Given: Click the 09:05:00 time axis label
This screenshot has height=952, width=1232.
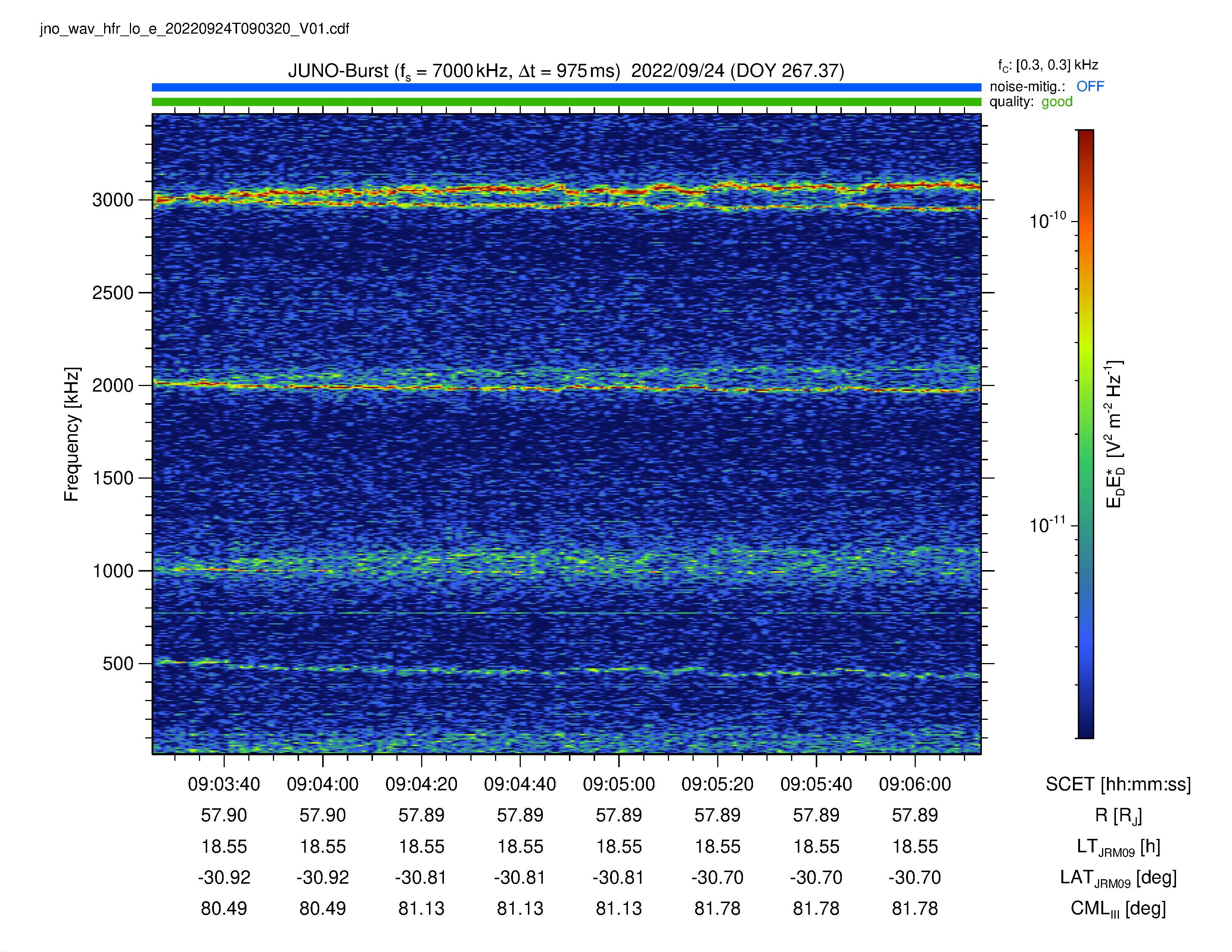Looking at the screenshot, I should click(x=618, y=784).
